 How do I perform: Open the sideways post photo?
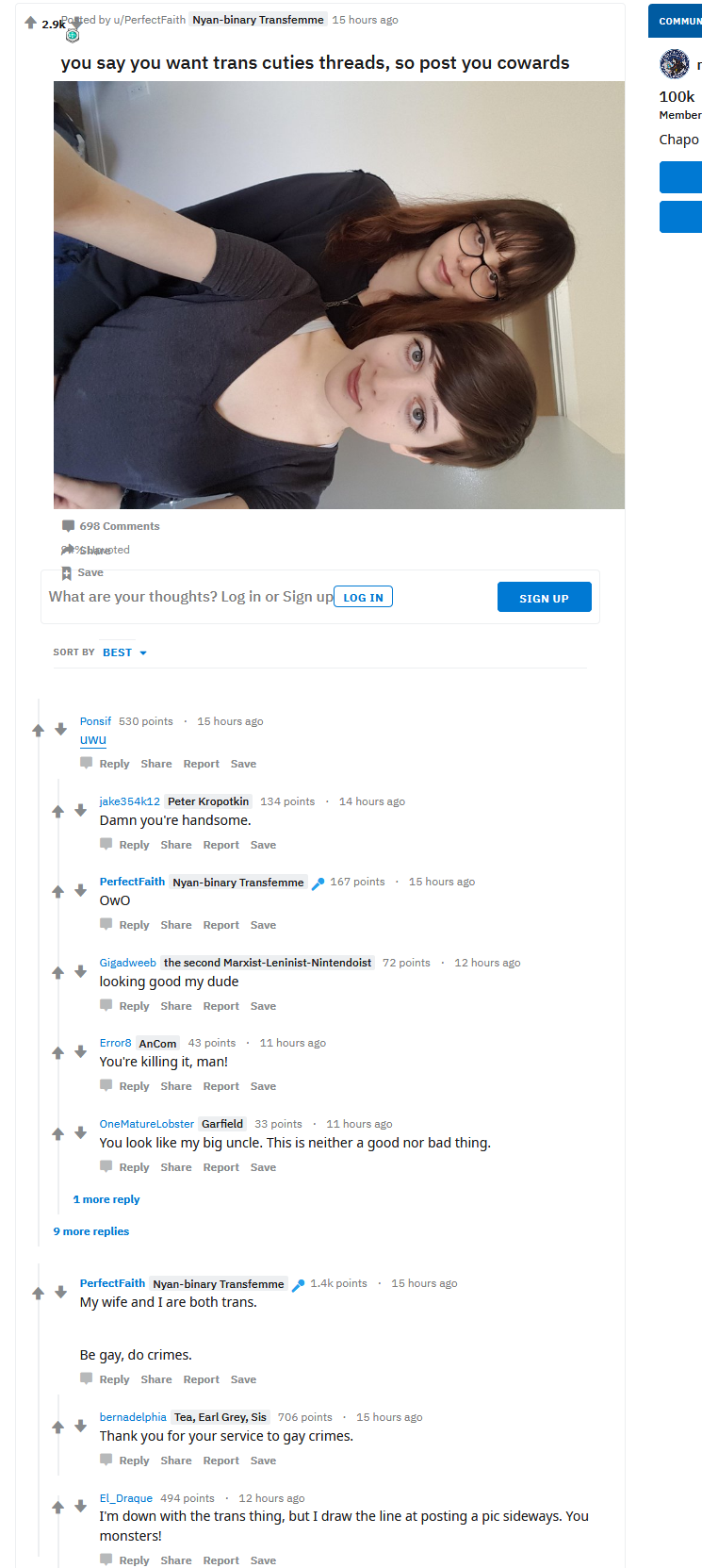point(339,295)
